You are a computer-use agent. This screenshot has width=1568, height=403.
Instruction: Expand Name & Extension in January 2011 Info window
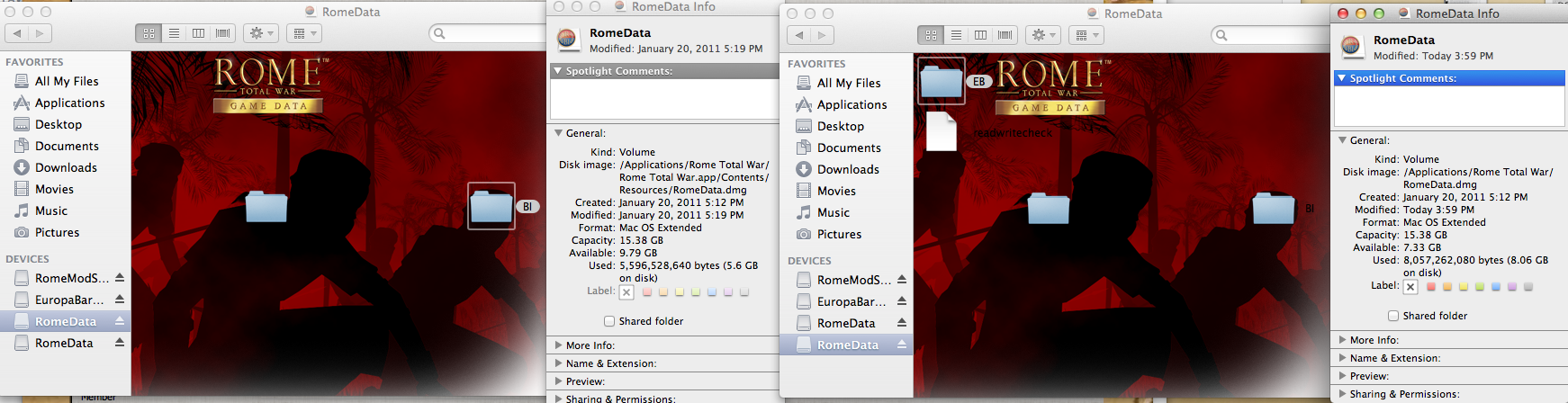[x=558, y=363]
